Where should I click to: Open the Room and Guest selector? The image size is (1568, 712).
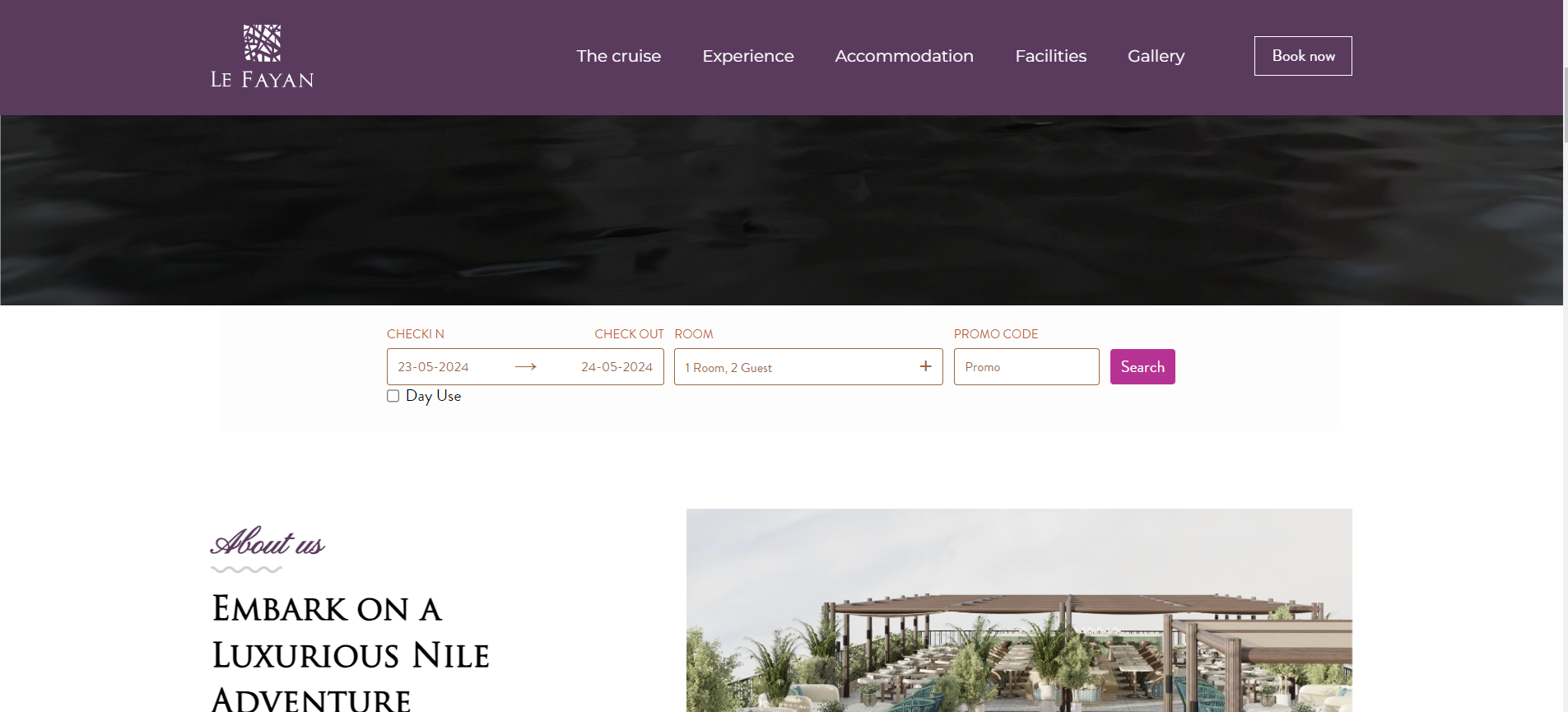point(808,367)
